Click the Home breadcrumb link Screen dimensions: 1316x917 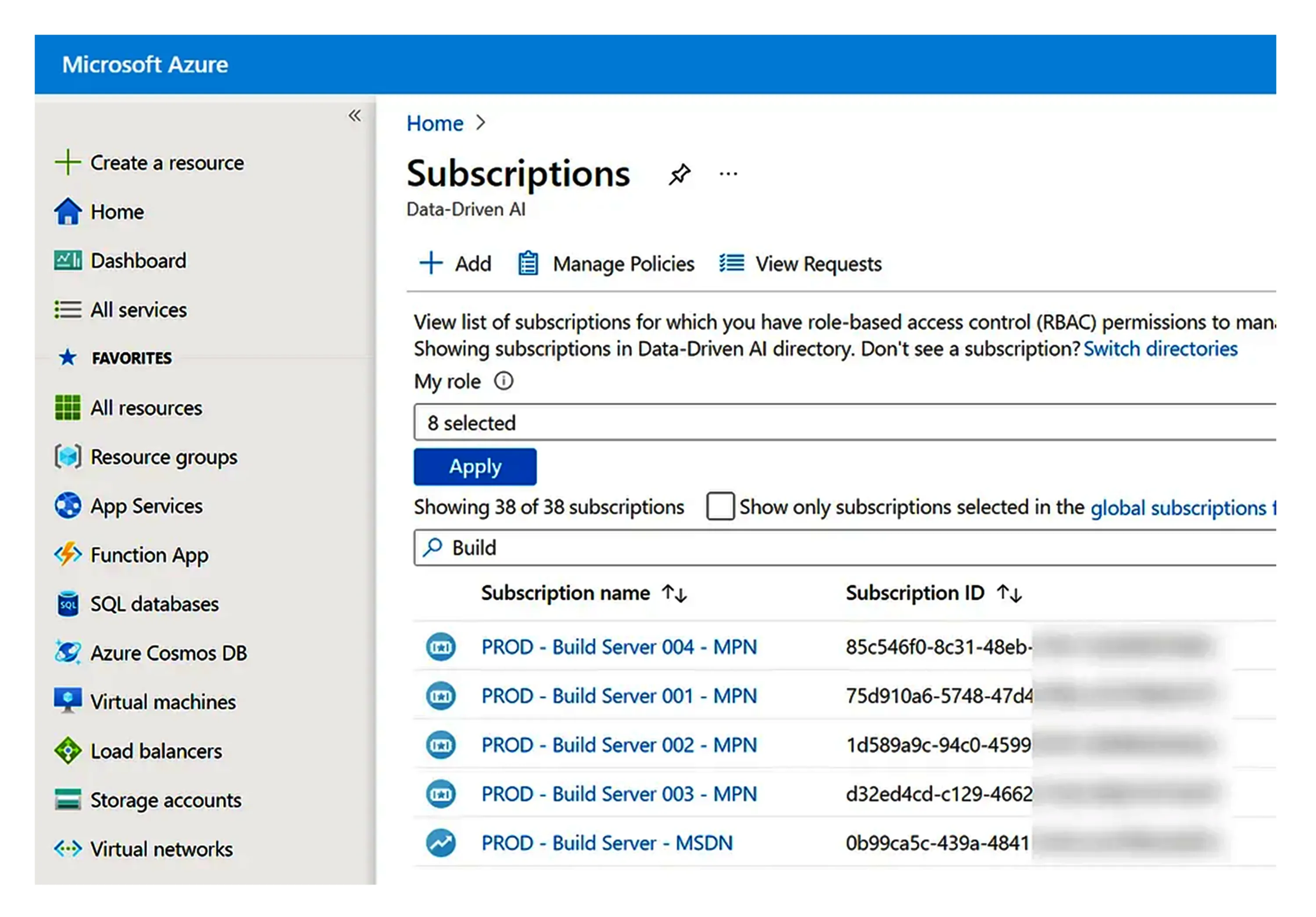(x=435, y=123)
